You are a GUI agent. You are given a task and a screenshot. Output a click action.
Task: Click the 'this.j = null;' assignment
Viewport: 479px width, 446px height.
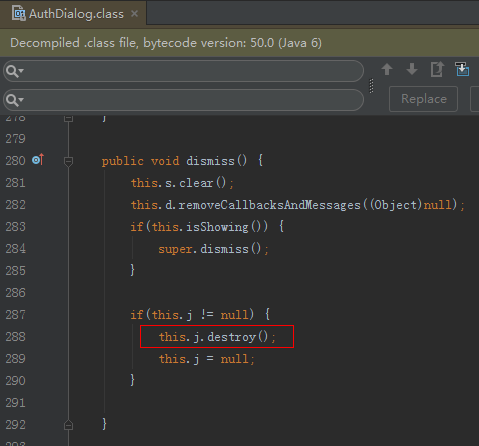click(x=207, y=359)
